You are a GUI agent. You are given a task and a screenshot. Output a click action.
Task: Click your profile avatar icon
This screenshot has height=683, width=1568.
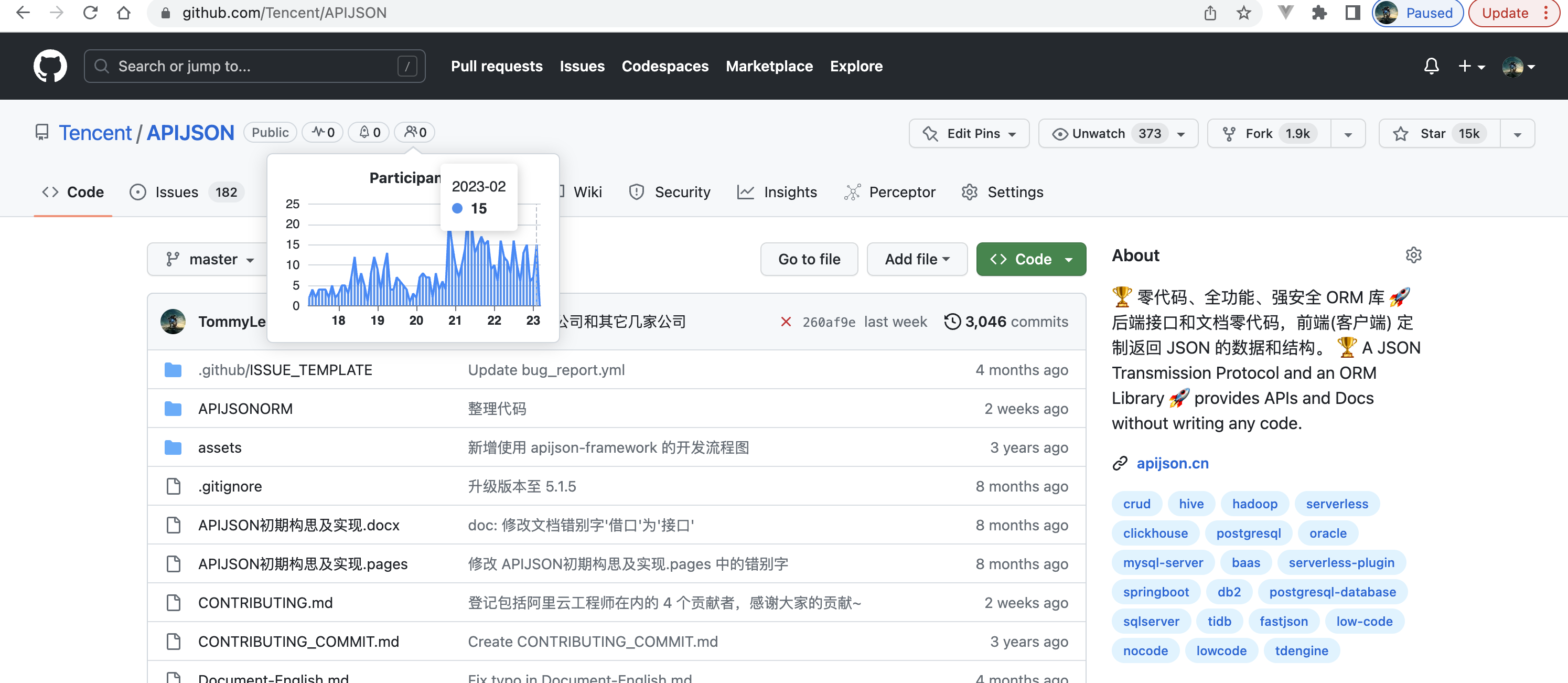click(x=1514, y=66)
